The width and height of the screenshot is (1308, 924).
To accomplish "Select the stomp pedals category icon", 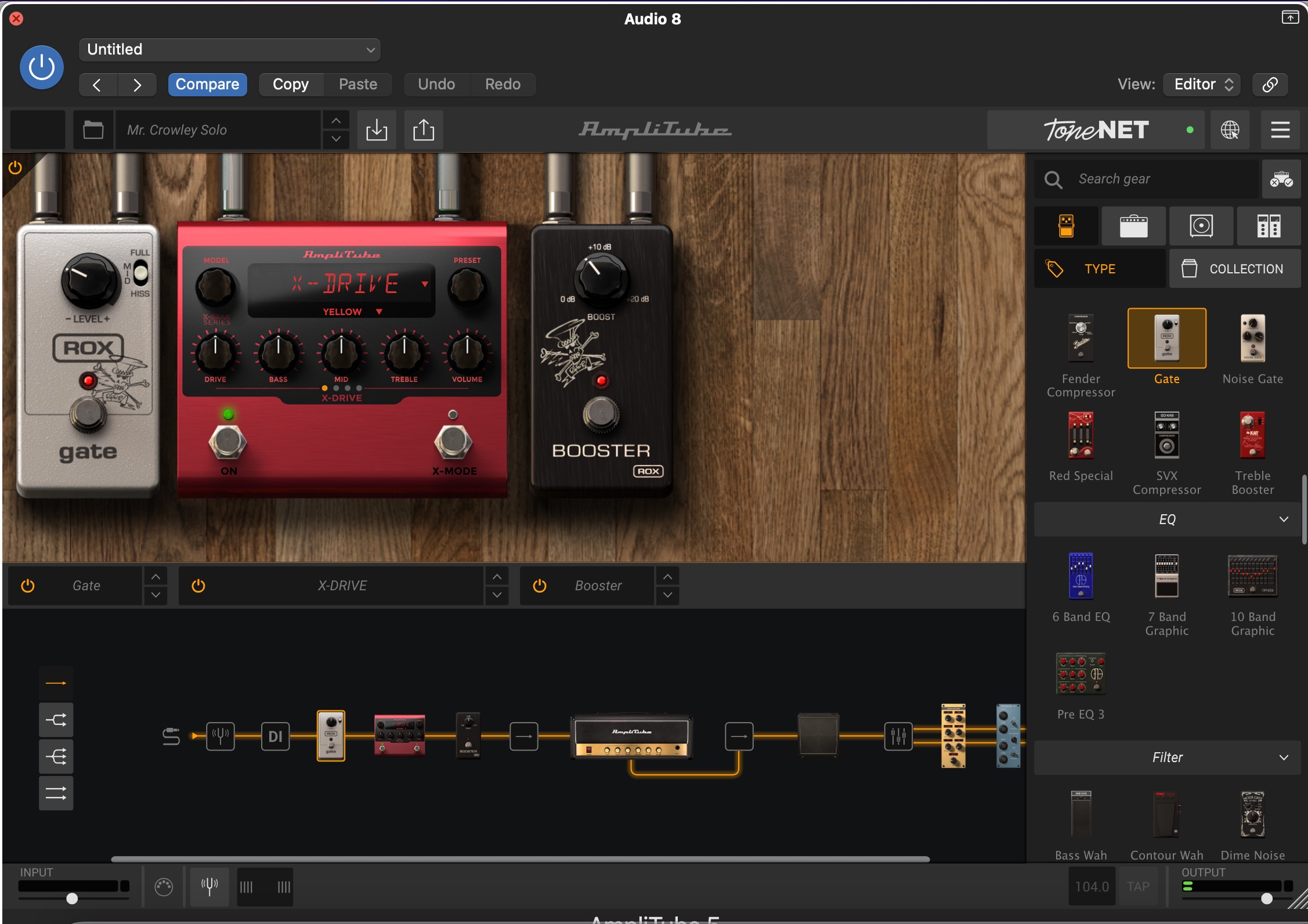I will point(1066,226).
